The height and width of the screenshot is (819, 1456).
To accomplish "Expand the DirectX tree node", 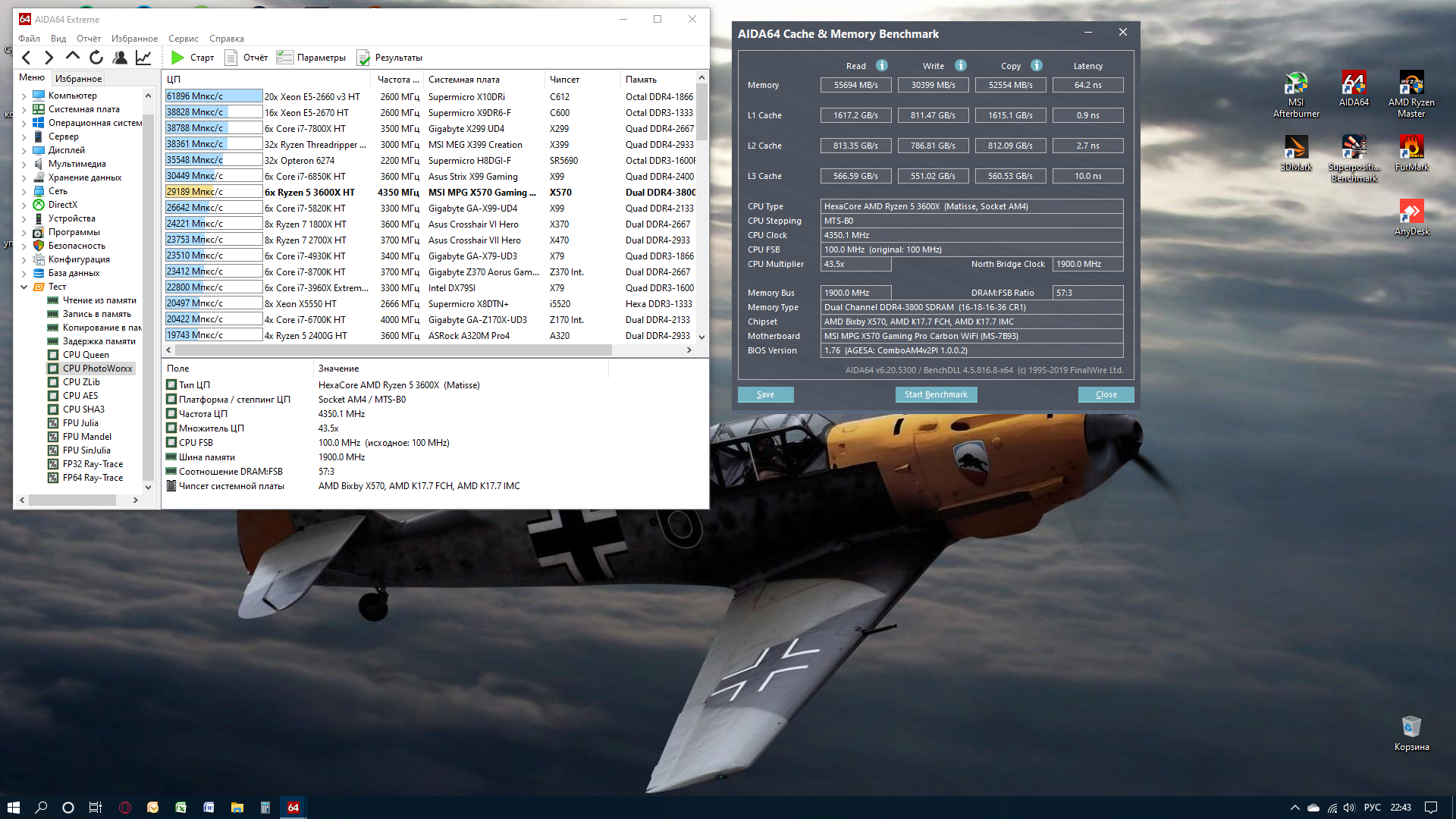I will coord(24,206).
